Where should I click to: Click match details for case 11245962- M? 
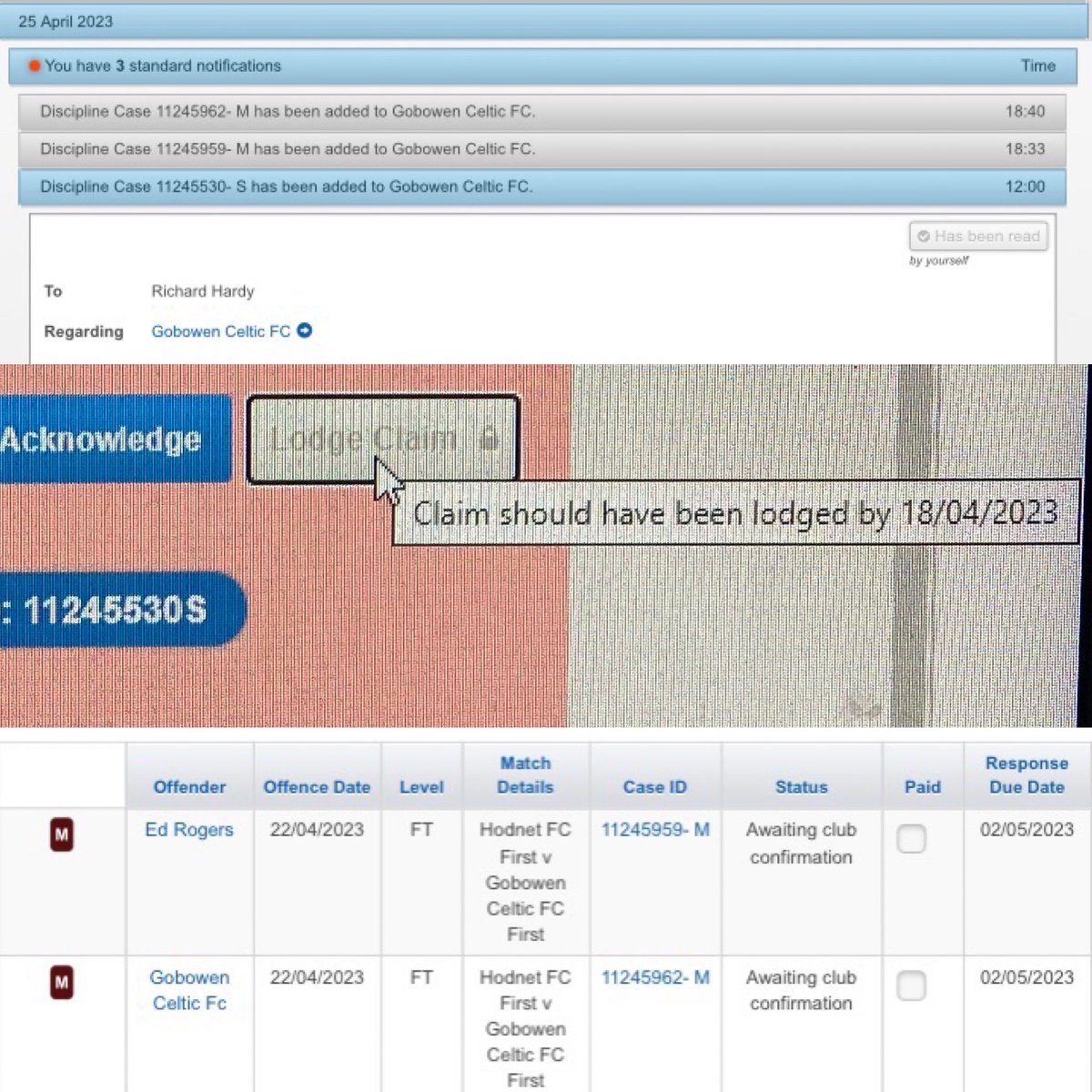click(x=525, y=1028)
